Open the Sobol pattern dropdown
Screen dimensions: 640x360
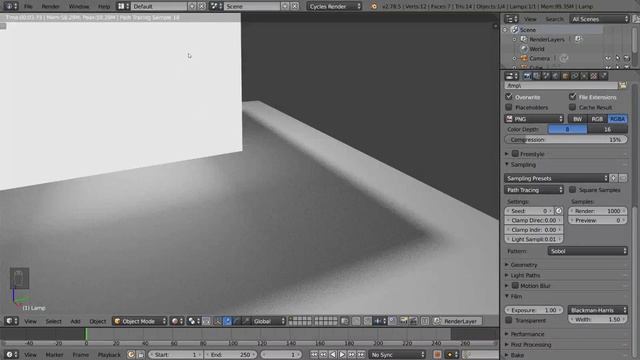click(587, 251)
